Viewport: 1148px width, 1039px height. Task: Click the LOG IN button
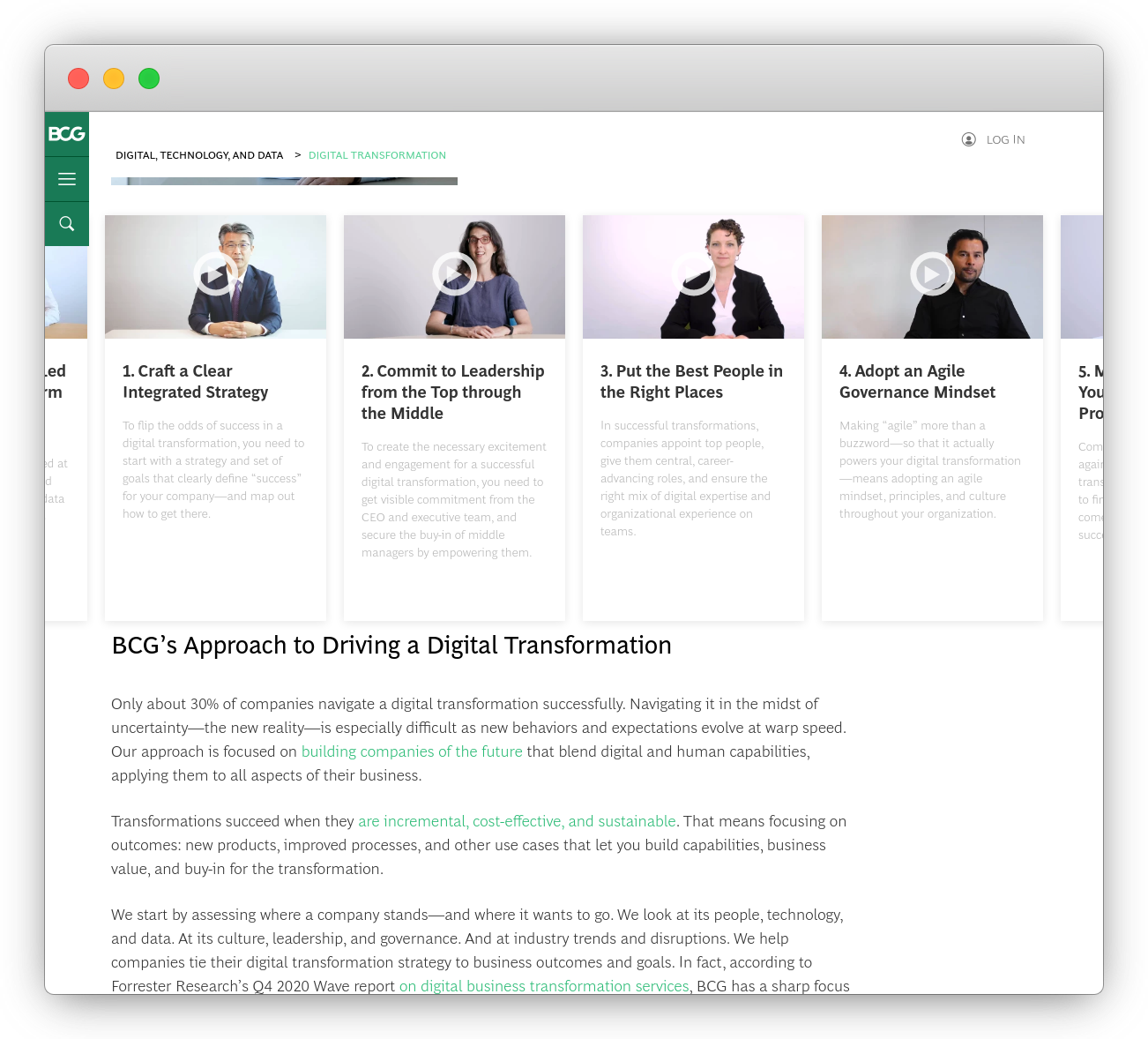1006,139
